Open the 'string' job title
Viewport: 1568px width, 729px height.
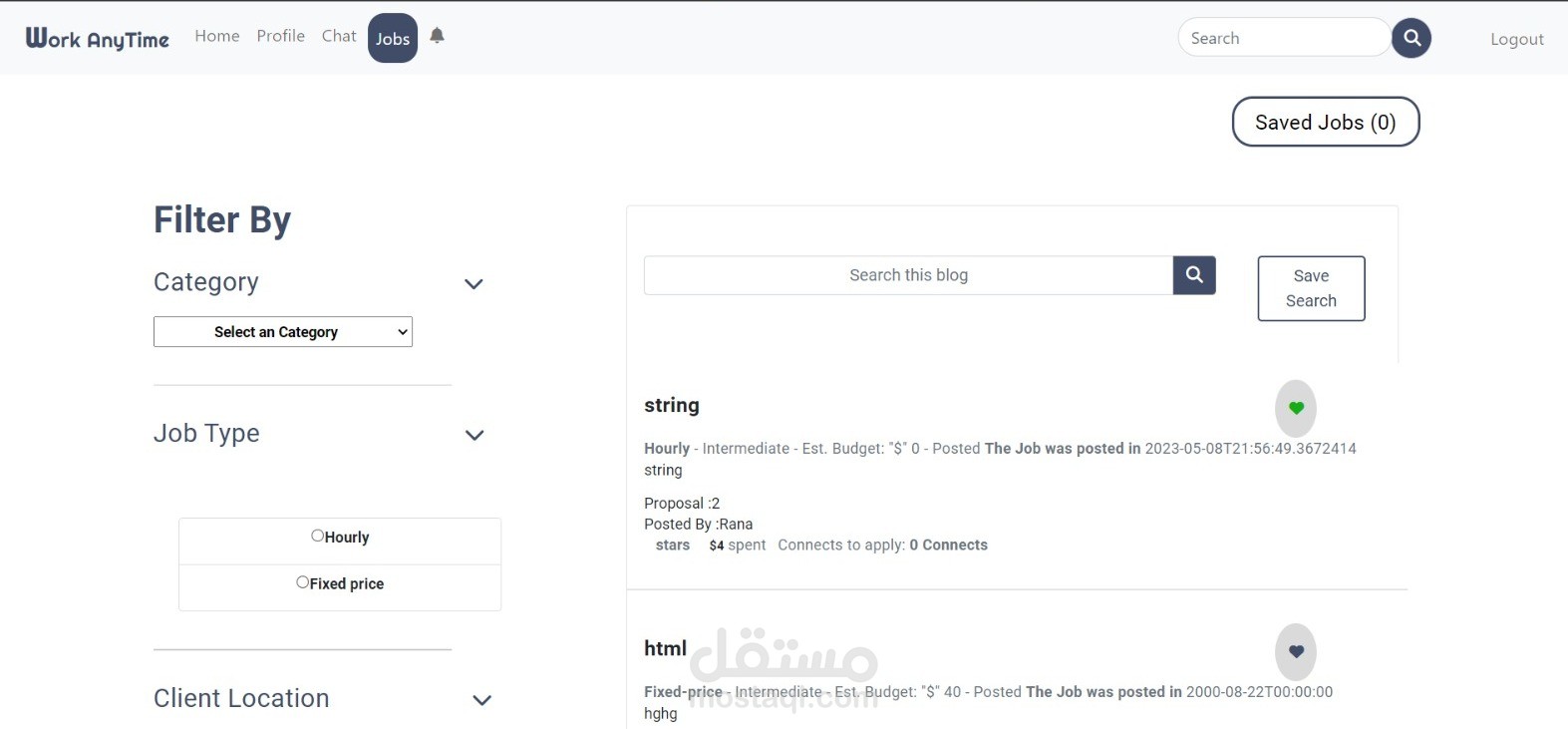point(672,405)
